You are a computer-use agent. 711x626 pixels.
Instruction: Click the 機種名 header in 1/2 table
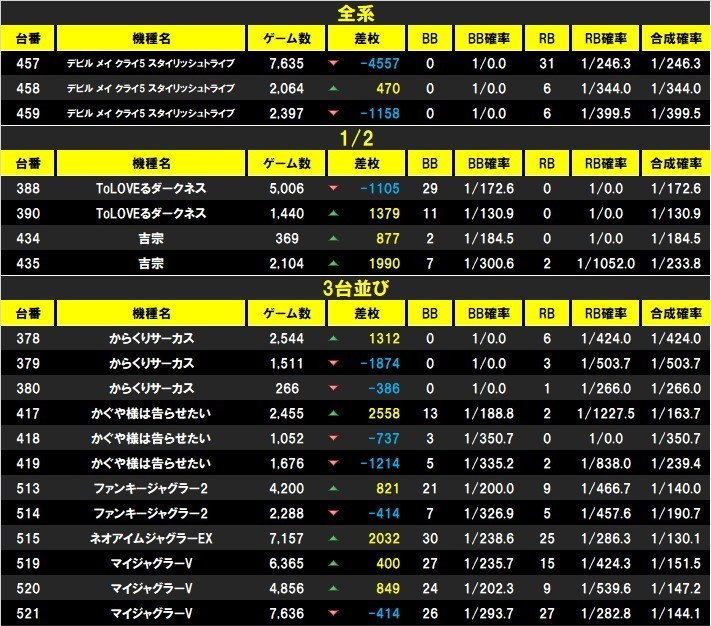click(151, 163)
